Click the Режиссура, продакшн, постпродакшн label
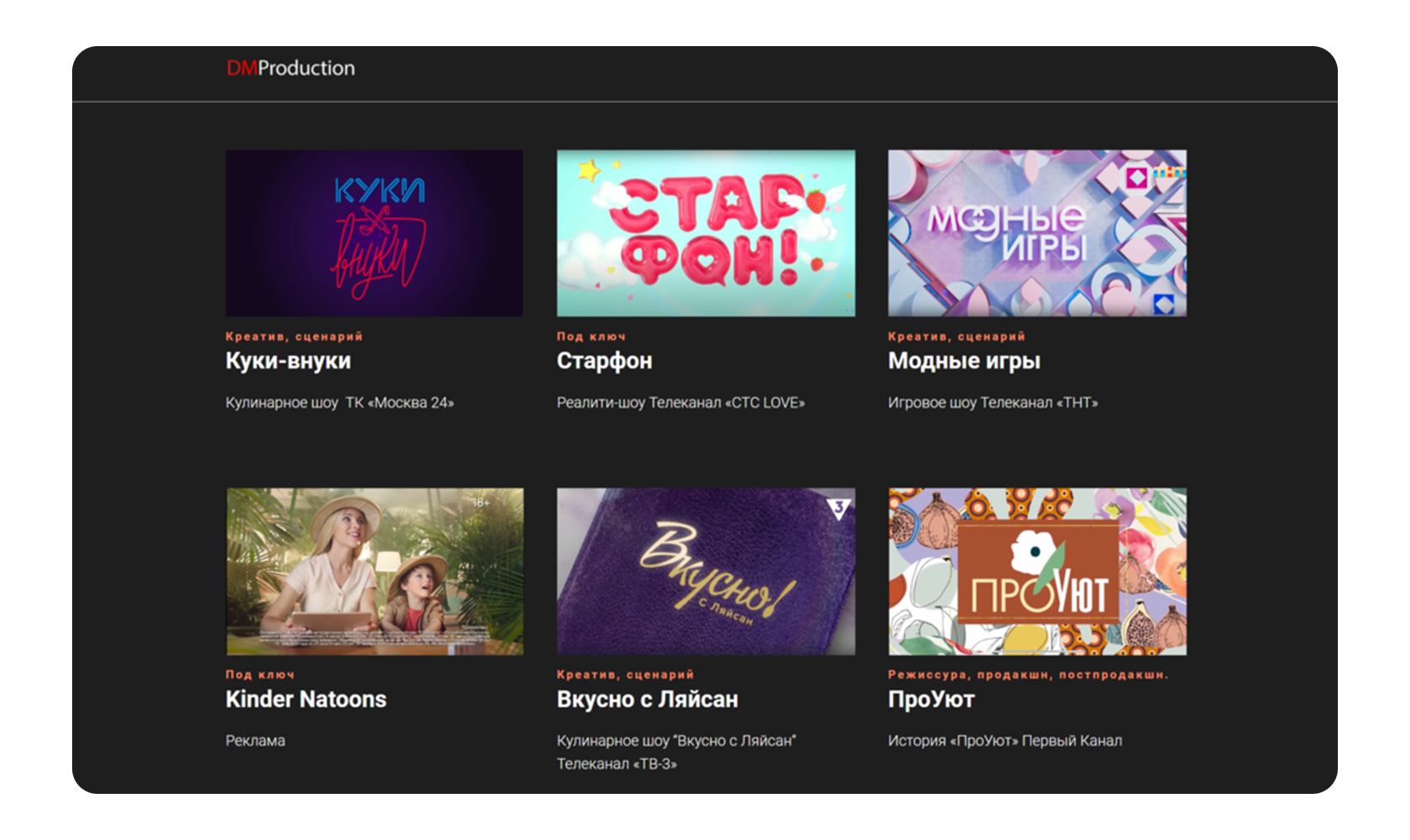Viewport: 1410px width, 840px height. (1028, 675)
